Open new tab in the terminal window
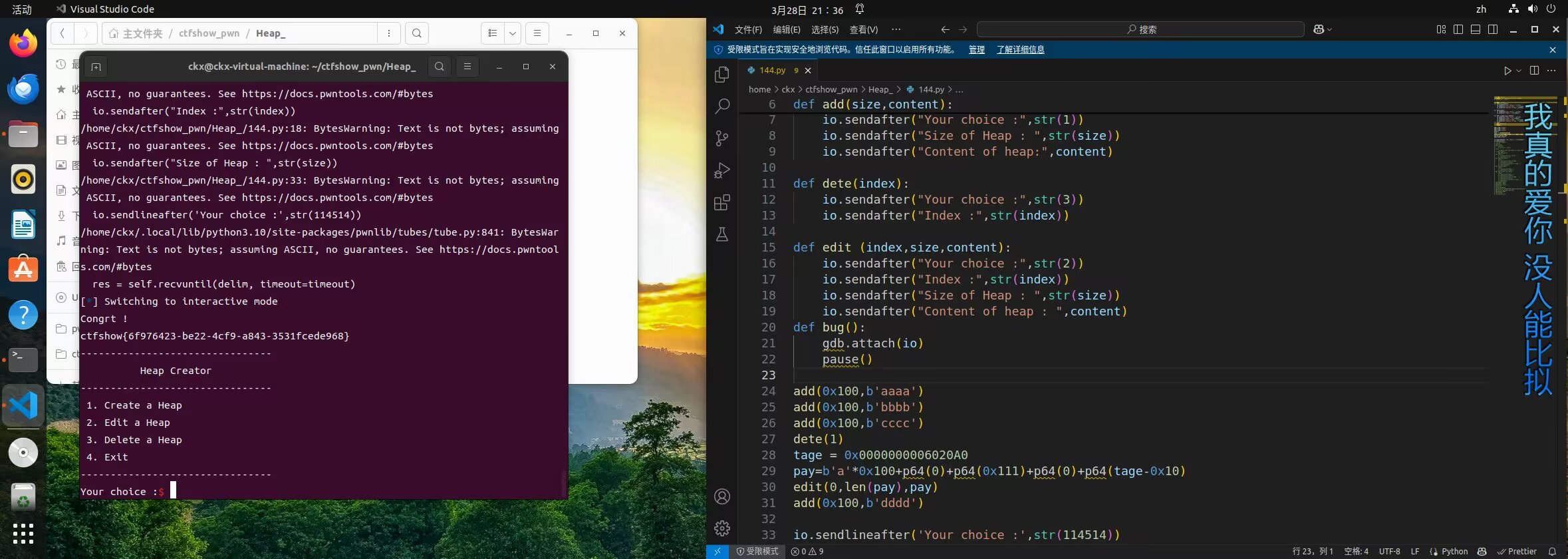1568x559 pixels. point(96,67)
